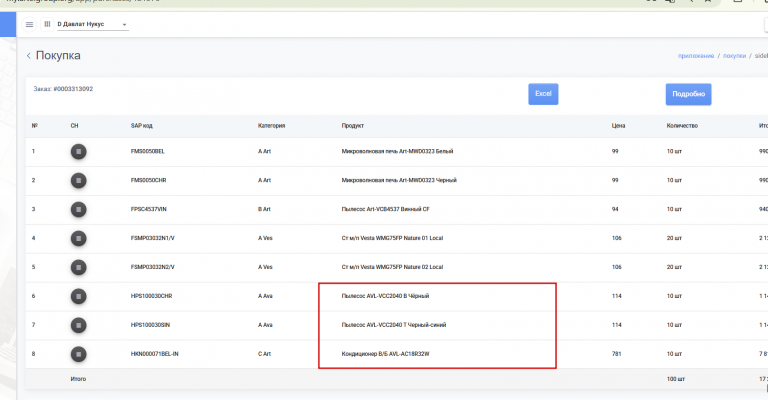Click product Пылесос Art-VC84537 Винный CF
The width and height of the screenshot is (768, 400).
[x=385, y=209]
